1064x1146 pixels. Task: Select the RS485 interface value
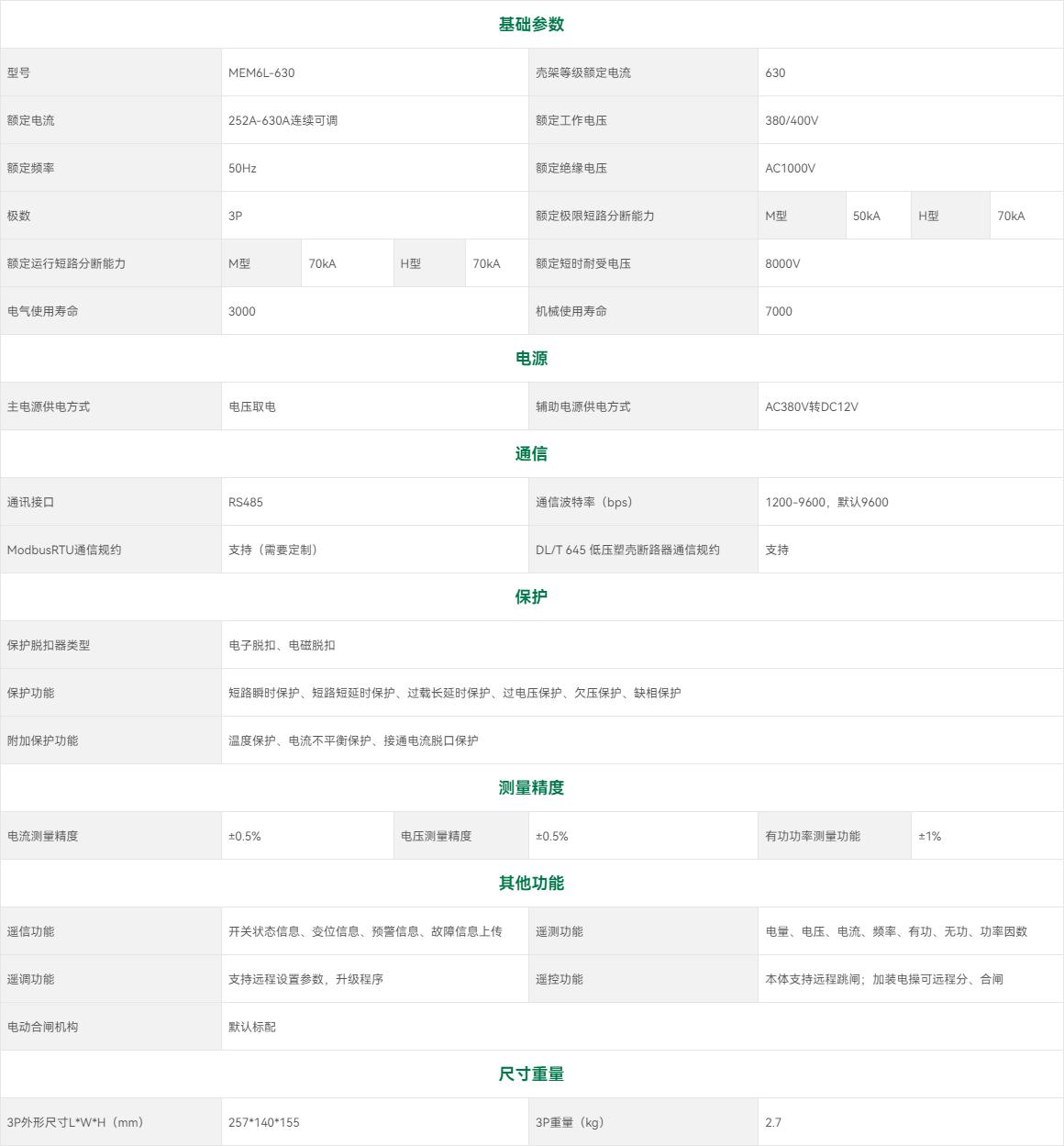[246, 503]
